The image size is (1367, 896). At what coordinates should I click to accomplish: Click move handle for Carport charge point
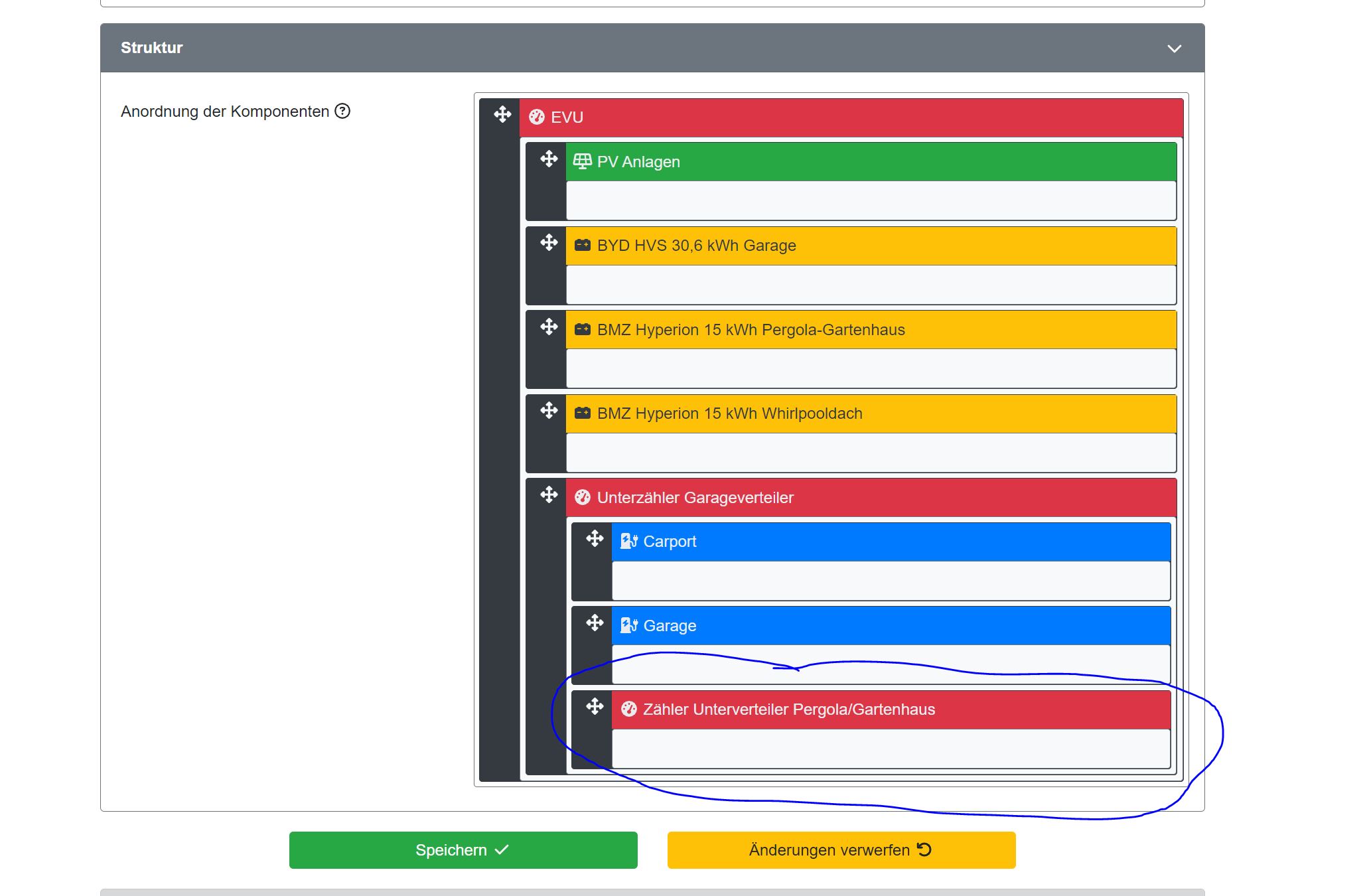[x=595, y=538]
